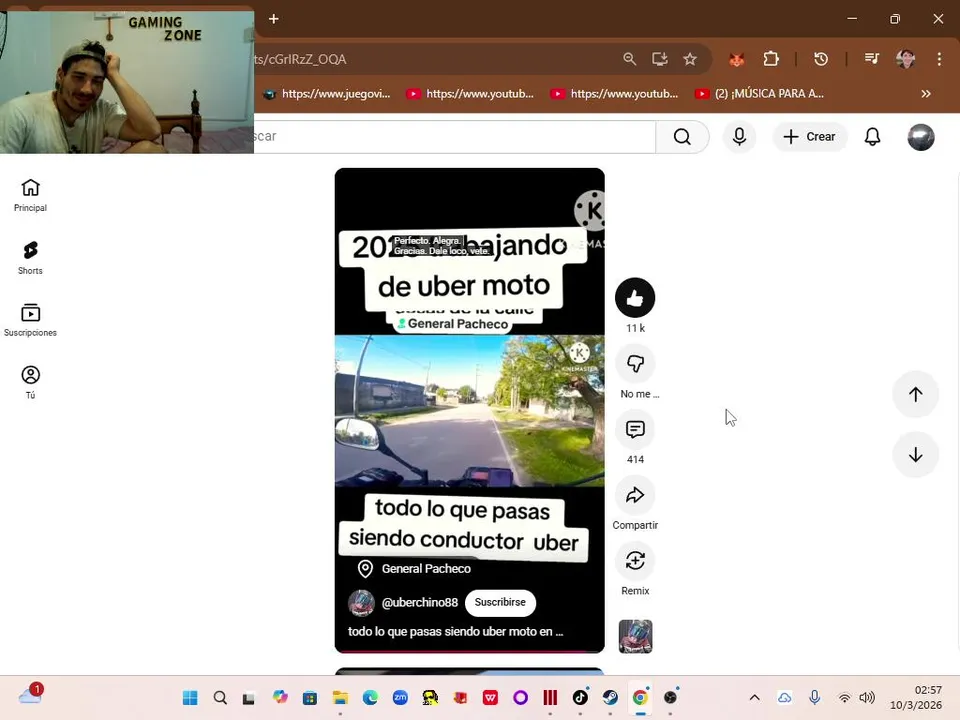Click the YouTube search input field
960x720 pixels.
[x=454, y=137]
